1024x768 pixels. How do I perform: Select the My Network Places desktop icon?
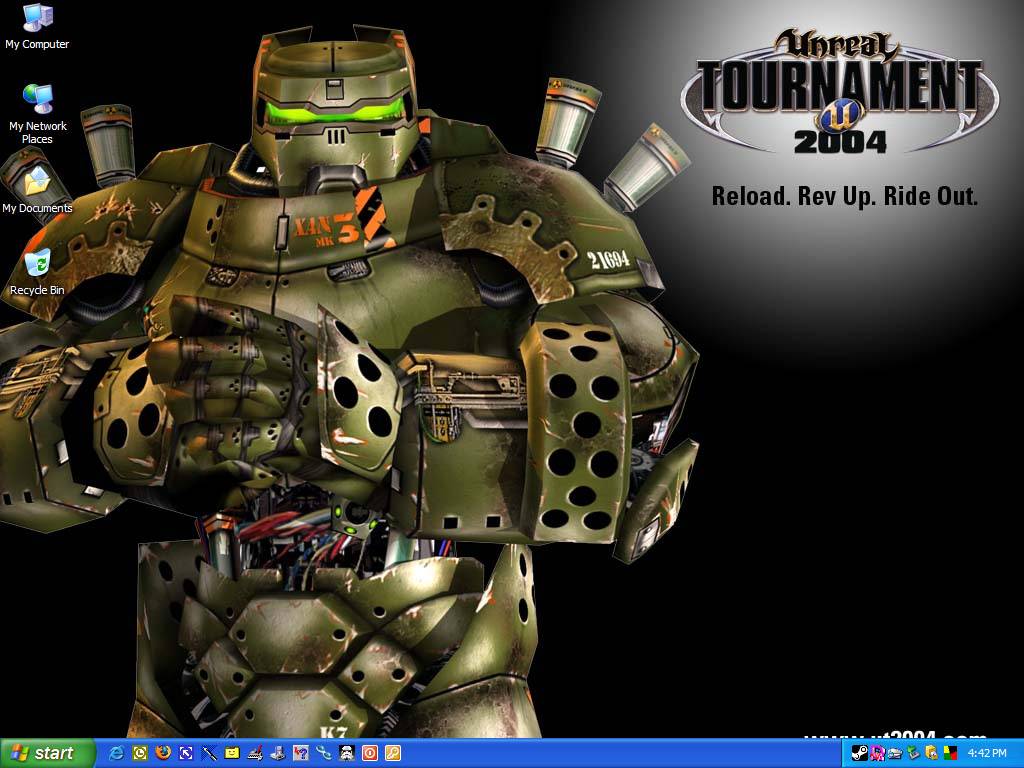coord(37,114)
